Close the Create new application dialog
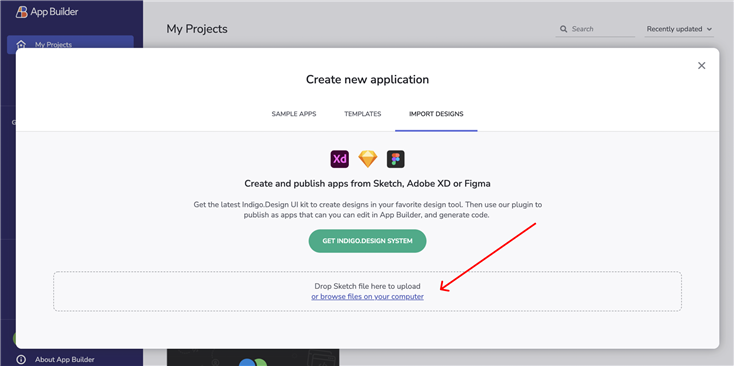 [x=701, y=66]
